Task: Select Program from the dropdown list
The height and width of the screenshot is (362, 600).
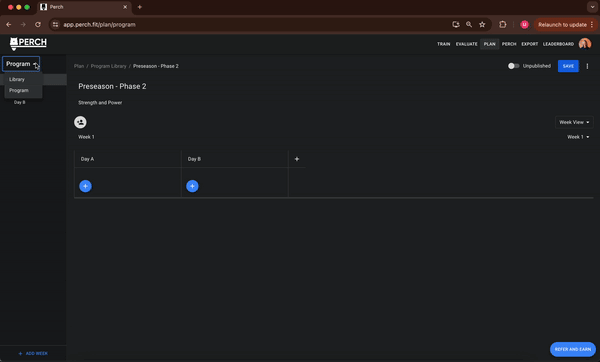Action: tap(23, 90)
